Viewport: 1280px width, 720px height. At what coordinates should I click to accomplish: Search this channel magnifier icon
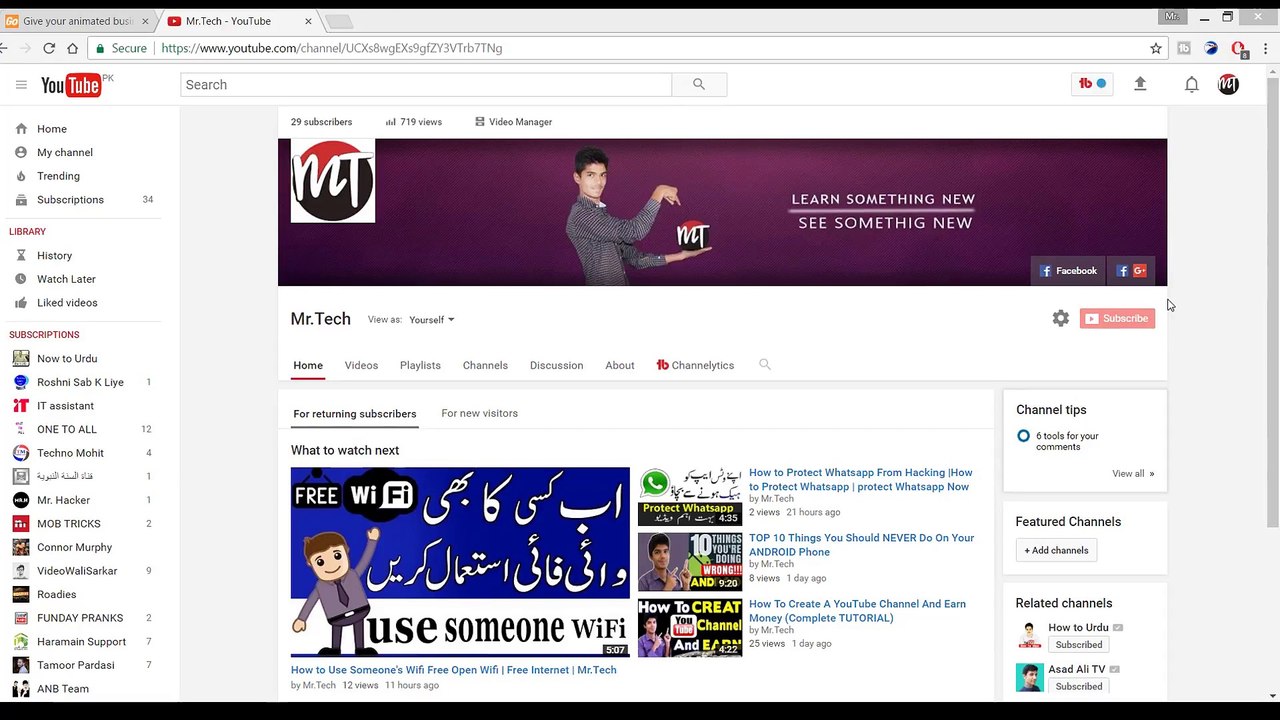[x=765, y=365]
